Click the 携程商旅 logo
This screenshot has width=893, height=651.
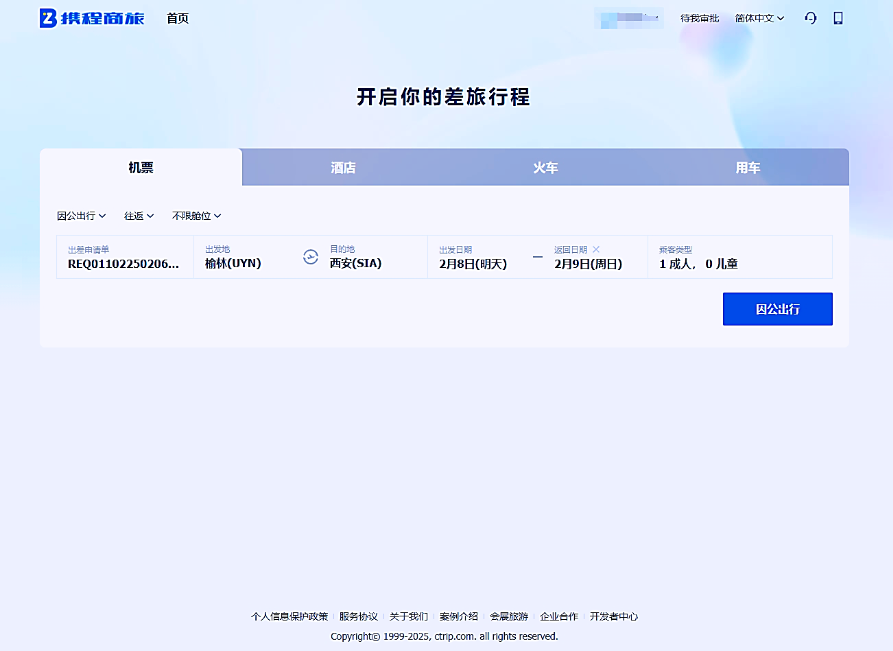click(92, 18)
